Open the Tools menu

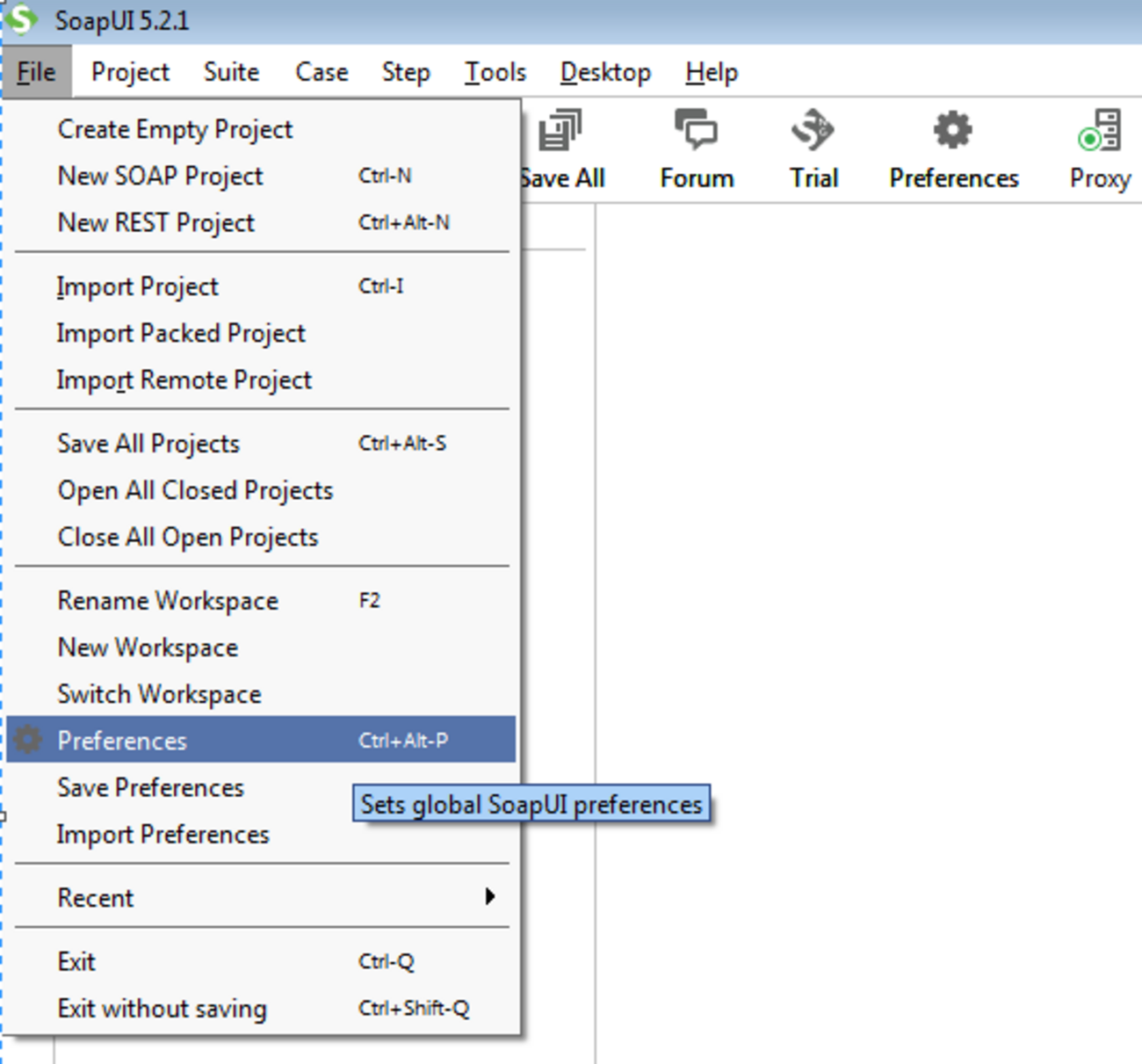click(x=495, y=72)
